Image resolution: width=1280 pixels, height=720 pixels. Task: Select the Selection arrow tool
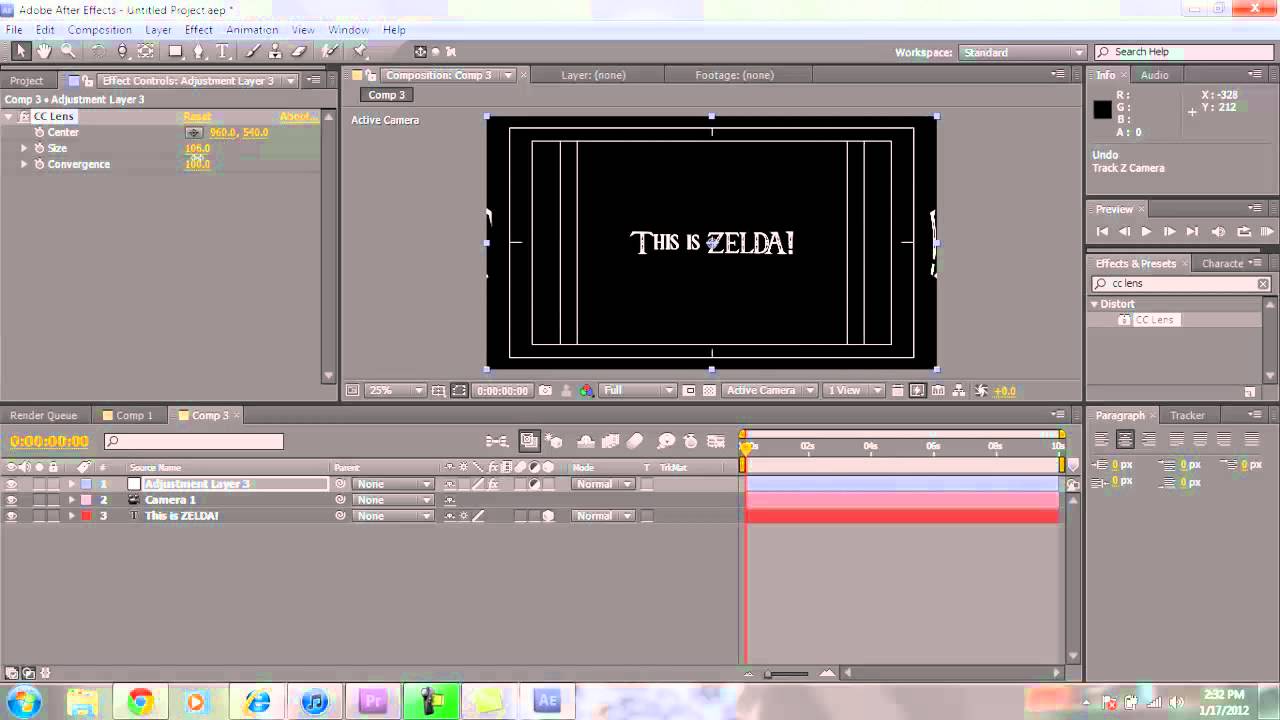21,51
